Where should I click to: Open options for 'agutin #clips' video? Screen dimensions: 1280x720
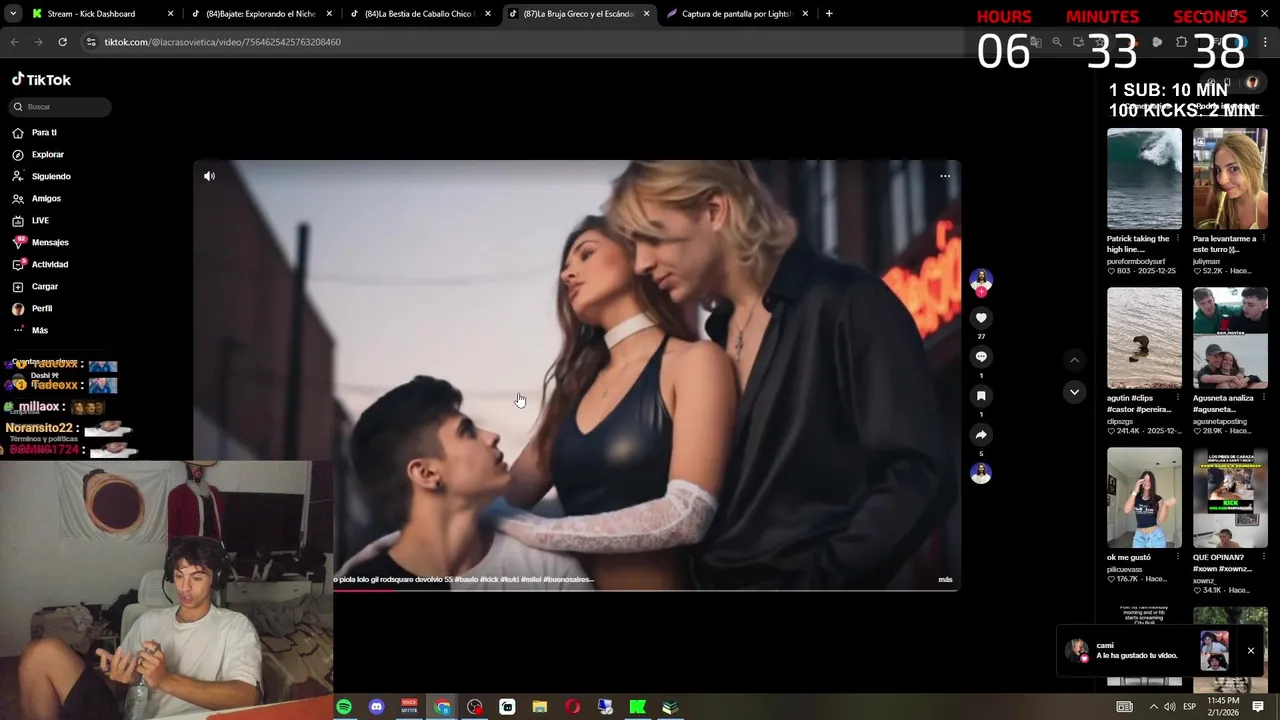click(1178, 398)
